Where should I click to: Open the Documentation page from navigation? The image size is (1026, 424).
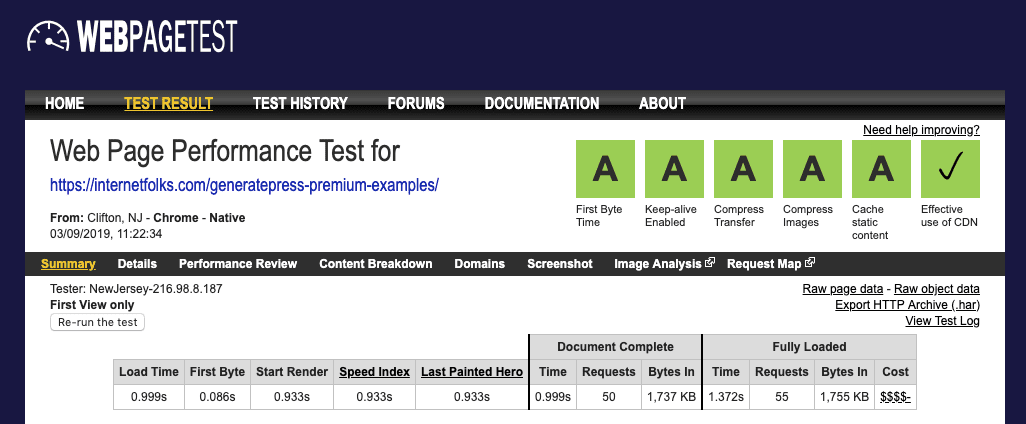point(542,103)
